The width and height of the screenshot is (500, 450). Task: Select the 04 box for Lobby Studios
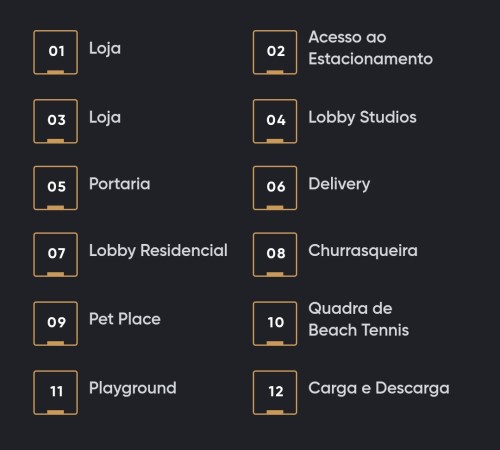(x=275, y=121)
